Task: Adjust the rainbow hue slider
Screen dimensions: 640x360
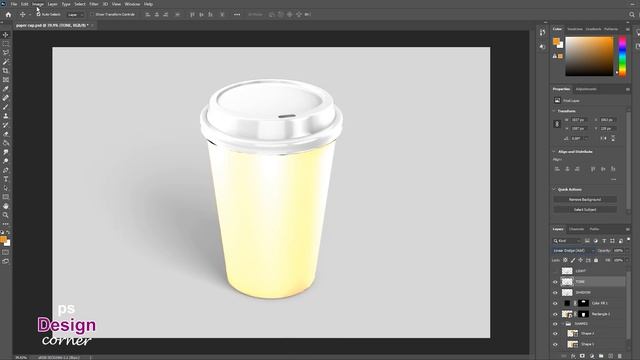Action: tap(622, 56)
